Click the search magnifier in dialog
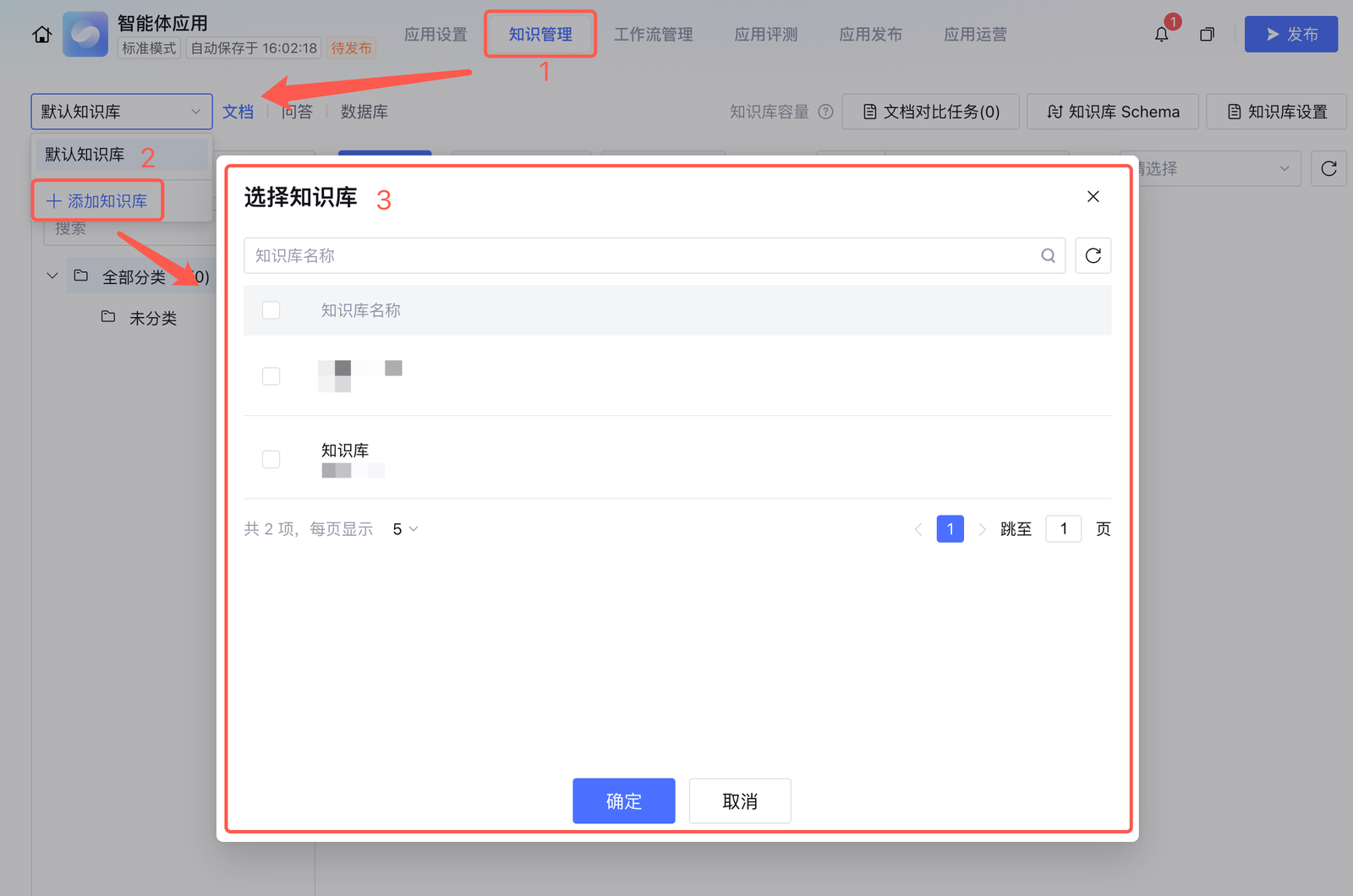1353x896 pixels. [1048, 256]
